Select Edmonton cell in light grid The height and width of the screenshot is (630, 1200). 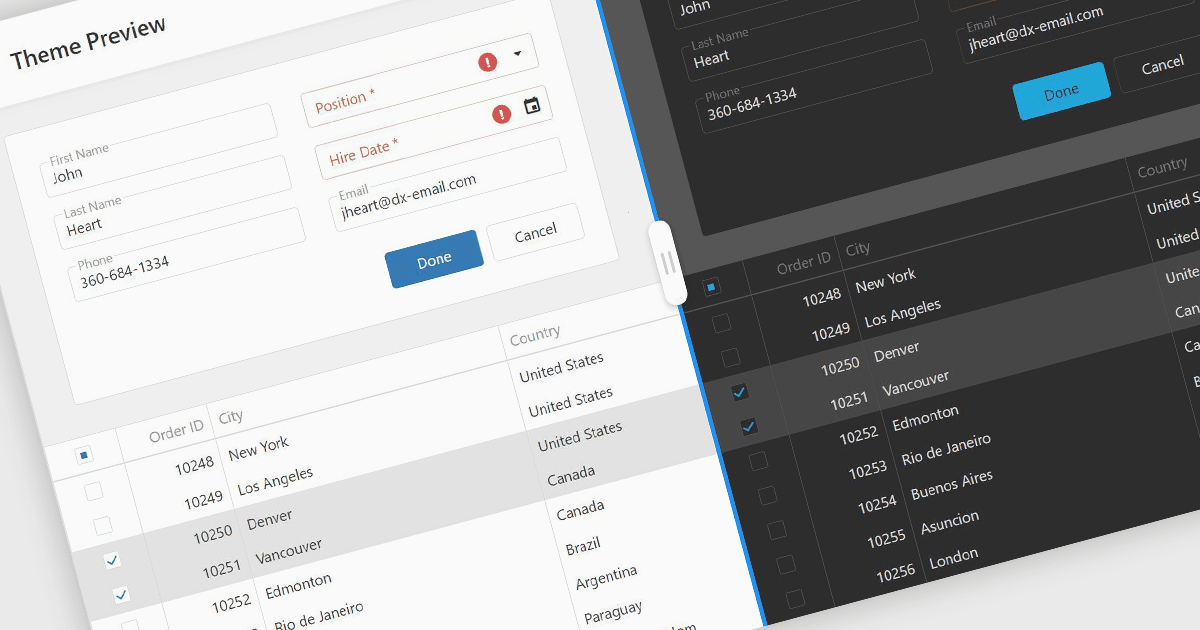pos(298,585)
